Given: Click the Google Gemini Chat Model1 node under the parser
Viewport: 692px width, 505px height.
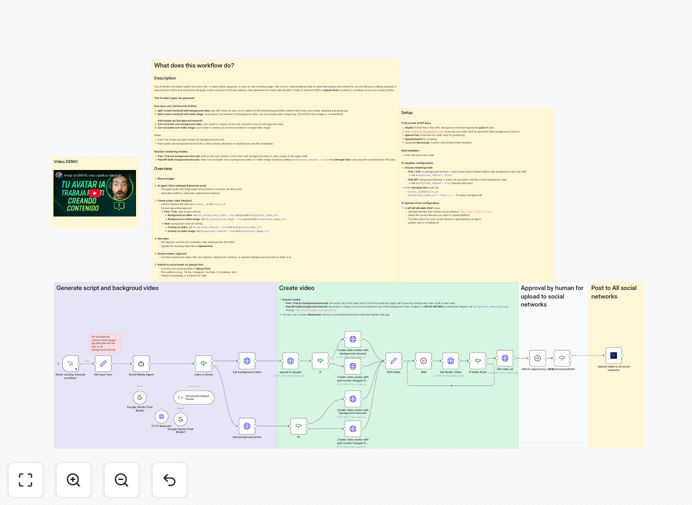Looking at the screenshot, I should coord(180,419).
